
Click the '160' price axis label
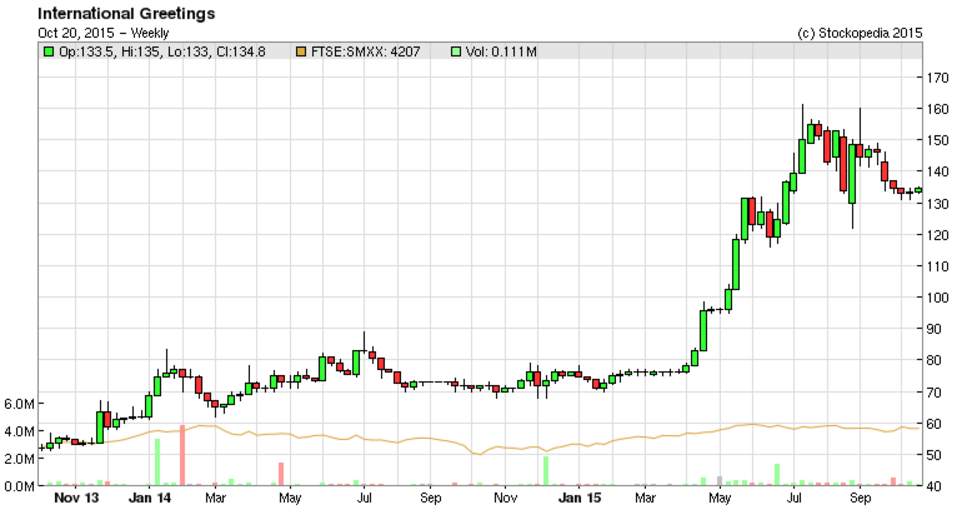(938, 109)
